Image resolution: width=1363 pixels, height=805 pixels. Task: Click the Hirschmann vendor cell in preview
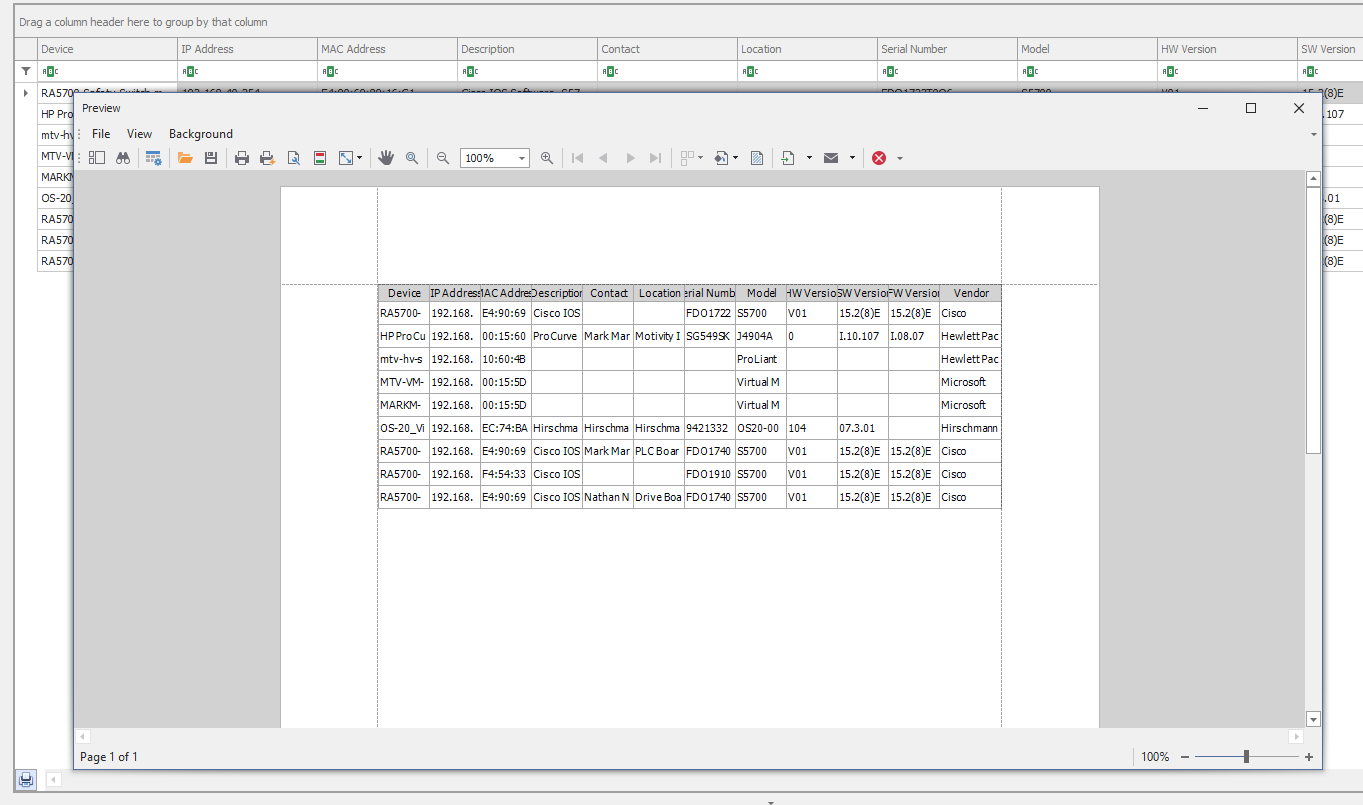click(970, 428)
